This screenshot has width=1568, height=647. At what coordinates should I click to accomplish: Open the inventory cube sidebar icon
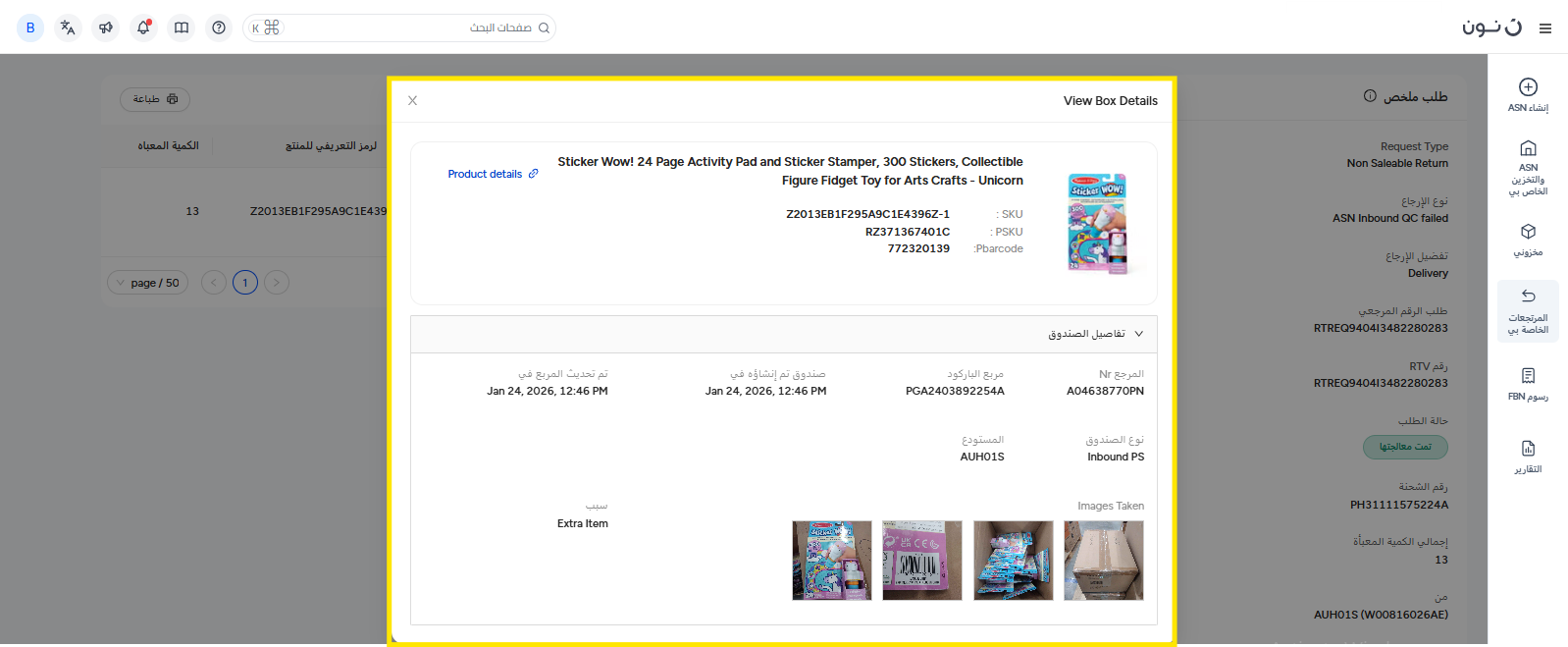click(1528, 232)
